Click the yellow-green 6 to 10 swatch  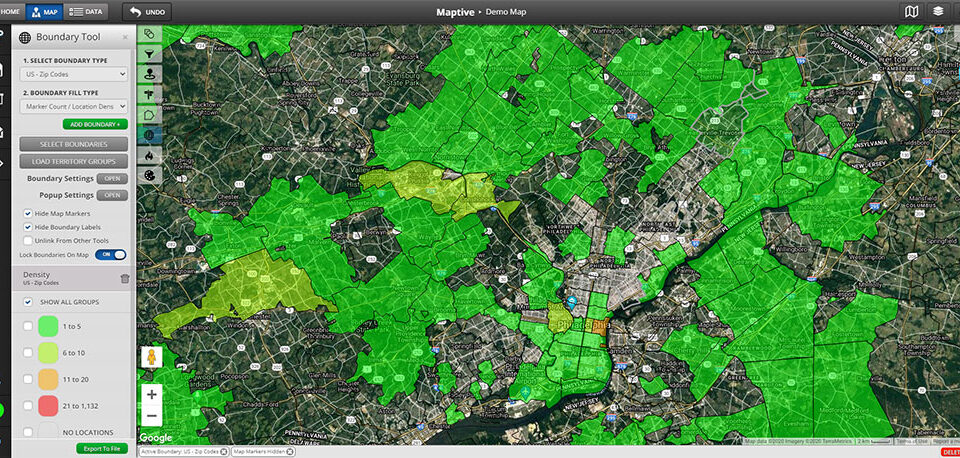(48, 353)
